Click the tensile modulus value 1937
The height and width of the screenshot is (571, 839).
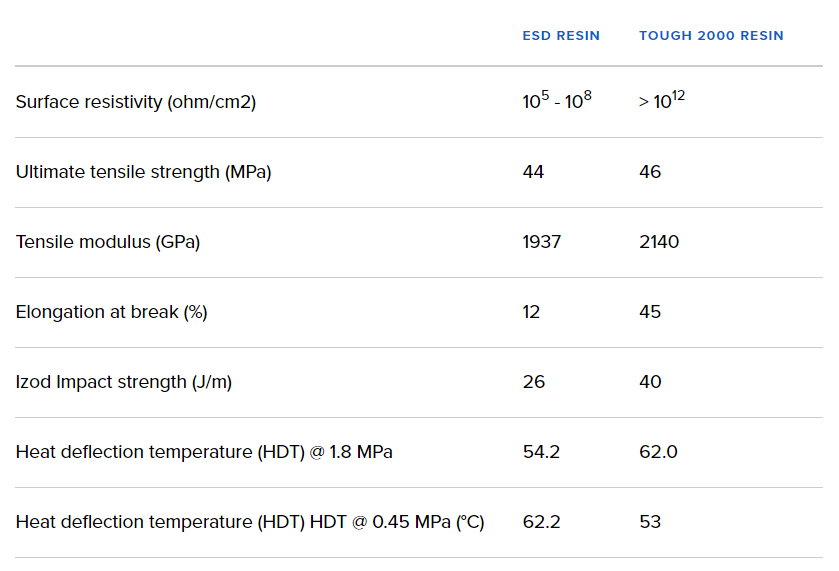[541, 242]
